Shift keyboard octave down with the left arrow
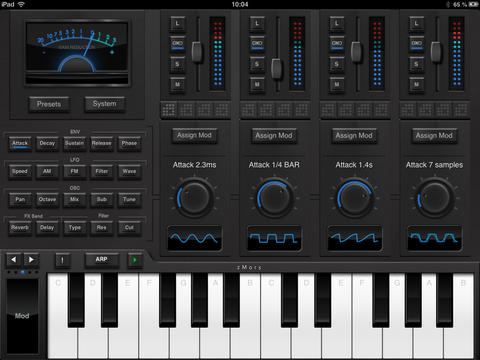 (14, 260)
